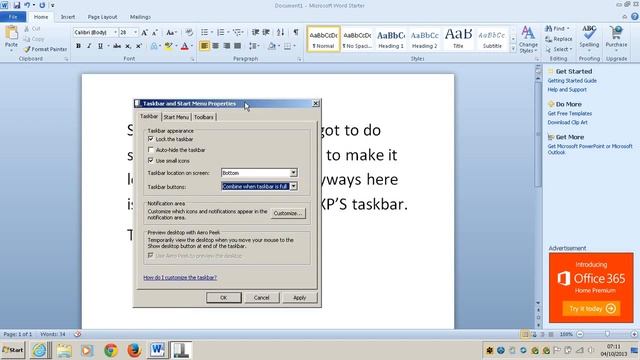Click the Shrink Font icon
Image resolution: width=640 pixels, height=360 pixels.
[x=155, y=32]
